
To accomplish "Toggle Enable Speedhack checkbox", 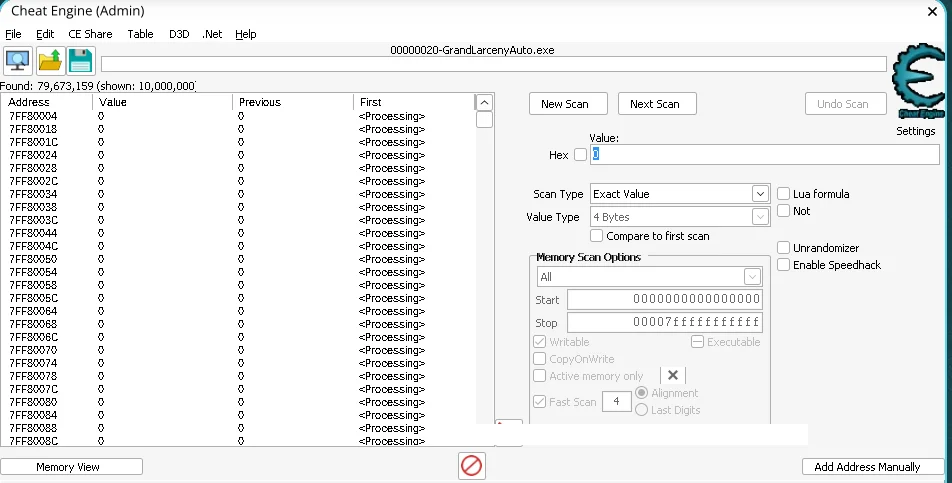I will 784,265.
